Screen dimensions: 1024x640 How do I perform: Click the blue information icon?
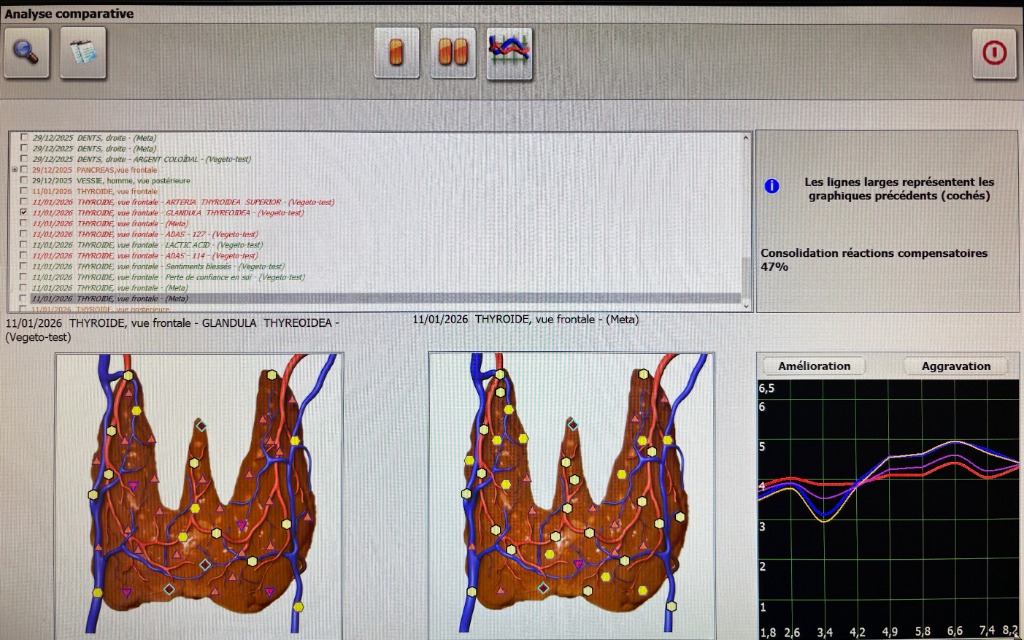pyautogui.click(x=771, y=186)
